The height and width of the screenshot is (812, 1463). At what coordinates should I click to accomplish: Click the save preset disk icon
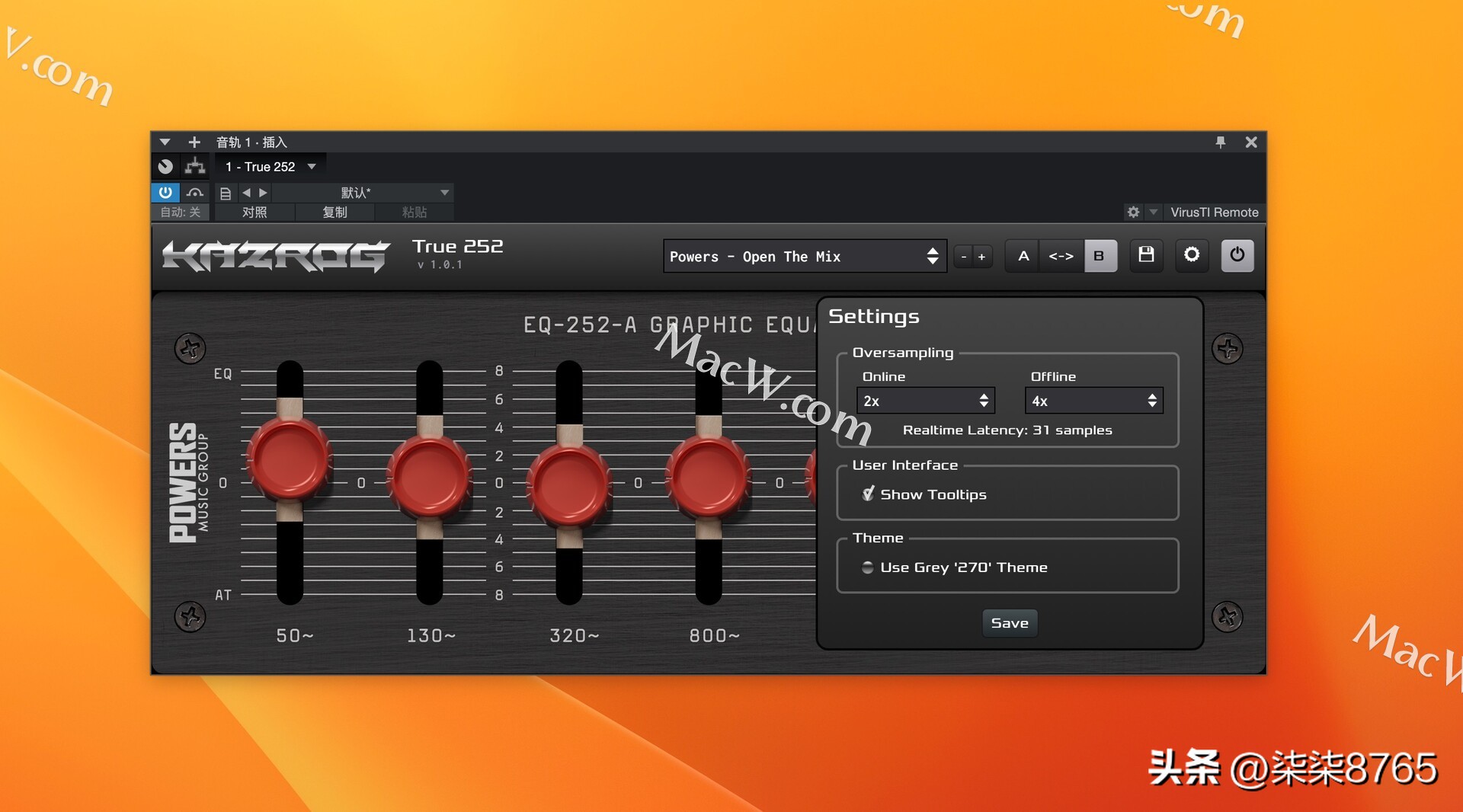coord(1146,256)
